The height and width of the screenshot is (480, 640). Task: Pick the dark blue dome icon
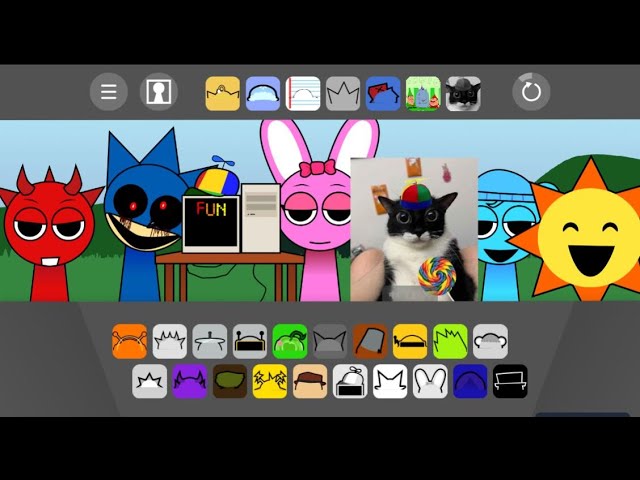470,381
